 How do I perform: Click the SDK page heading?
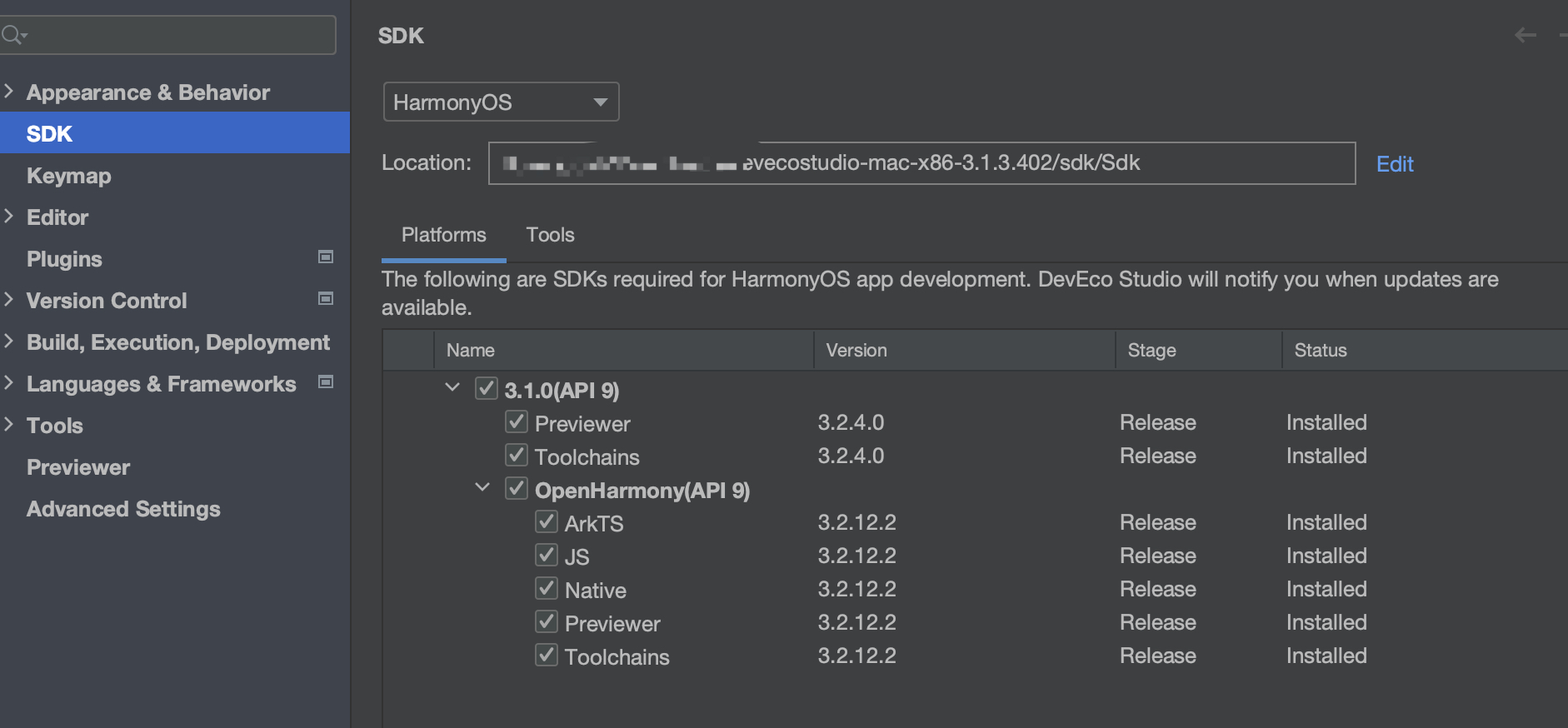pos(401,36)
